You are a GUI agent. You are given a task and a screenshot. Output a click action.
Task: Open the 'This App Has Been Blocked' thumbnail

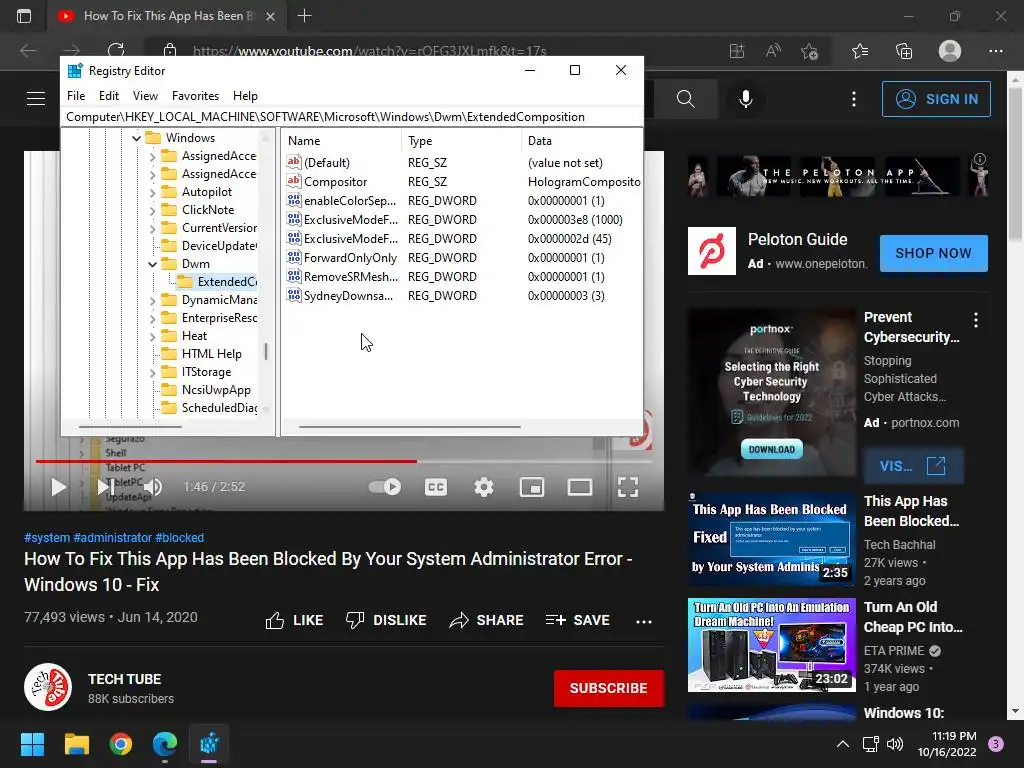(771, 539)
